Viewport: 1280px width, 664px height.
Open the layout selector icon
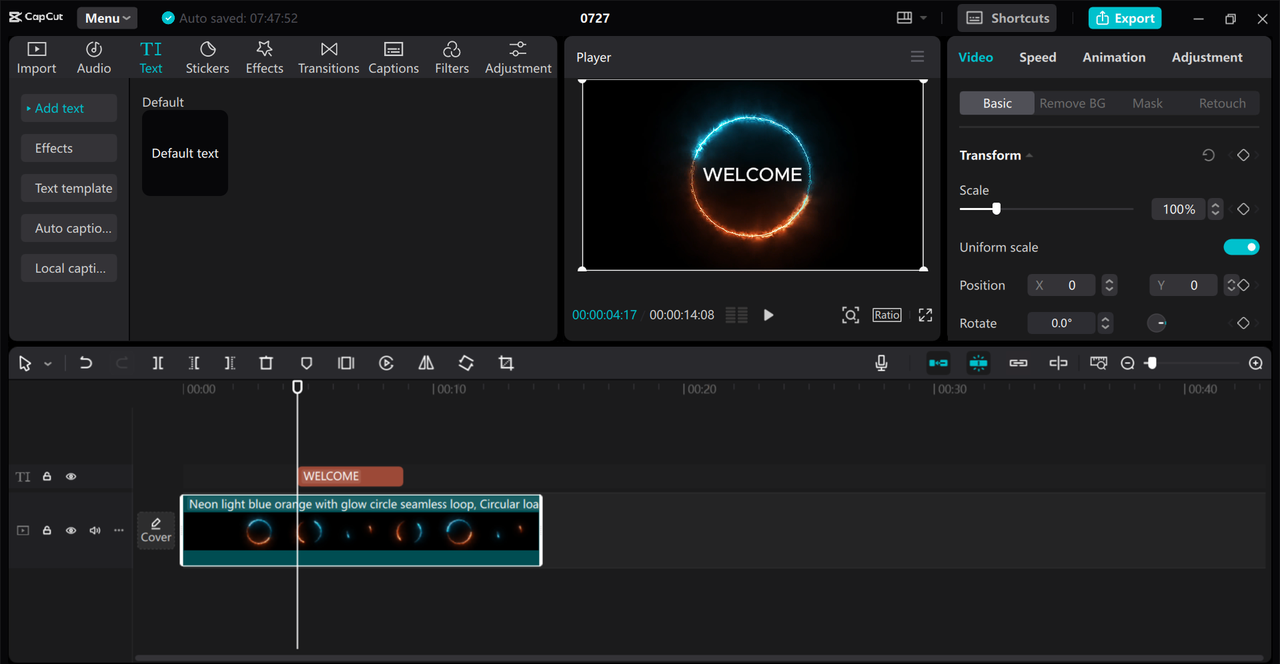(x=904, y=18)
